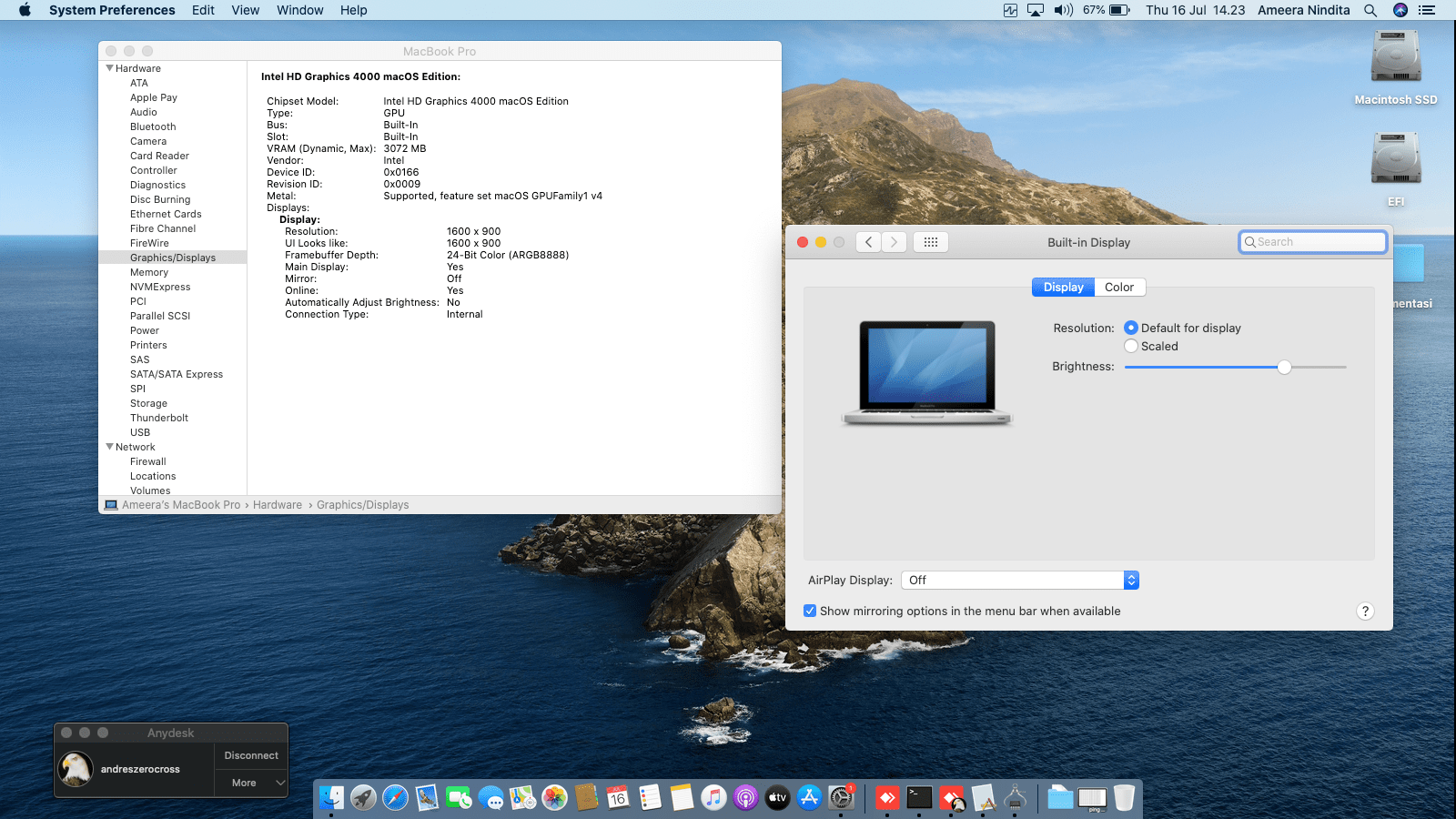
Task: Show all preferences grid button
Action: pyautogui.click(x=931, y=242)
